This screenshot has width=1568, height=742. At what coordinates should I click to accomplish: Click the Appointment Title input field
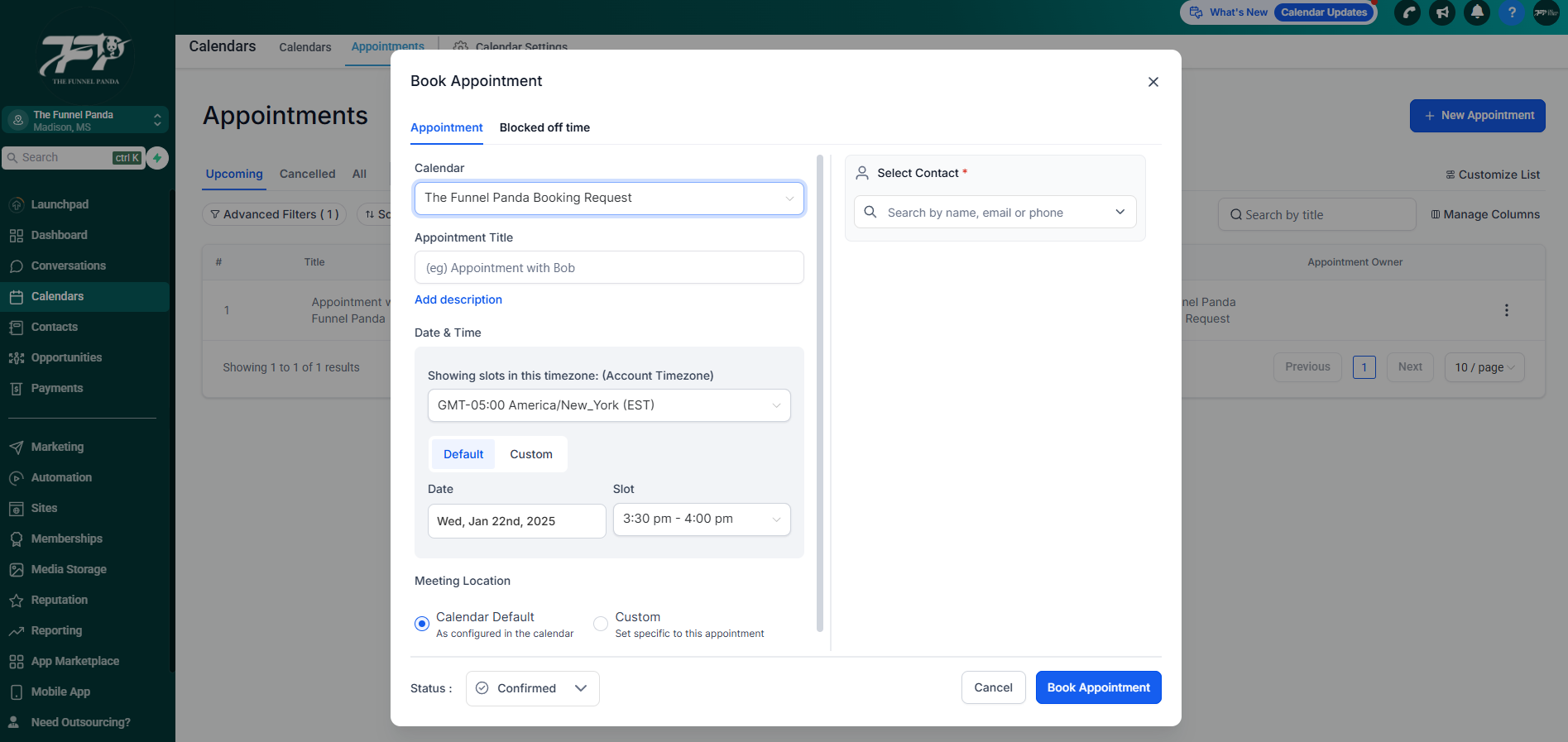[609, 268]
